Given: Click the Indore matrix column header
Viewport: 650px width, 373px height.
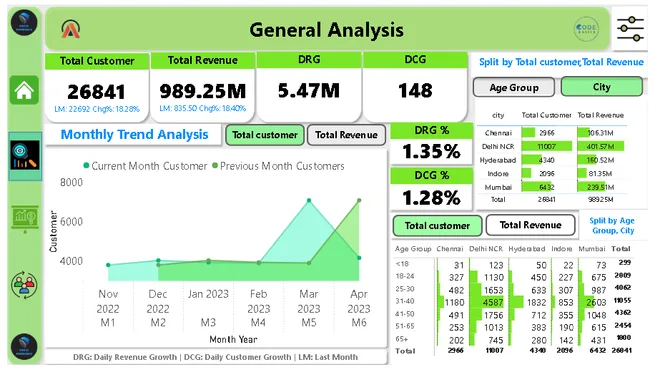Looking at the screenshot, I should click(x=561, y=249).
